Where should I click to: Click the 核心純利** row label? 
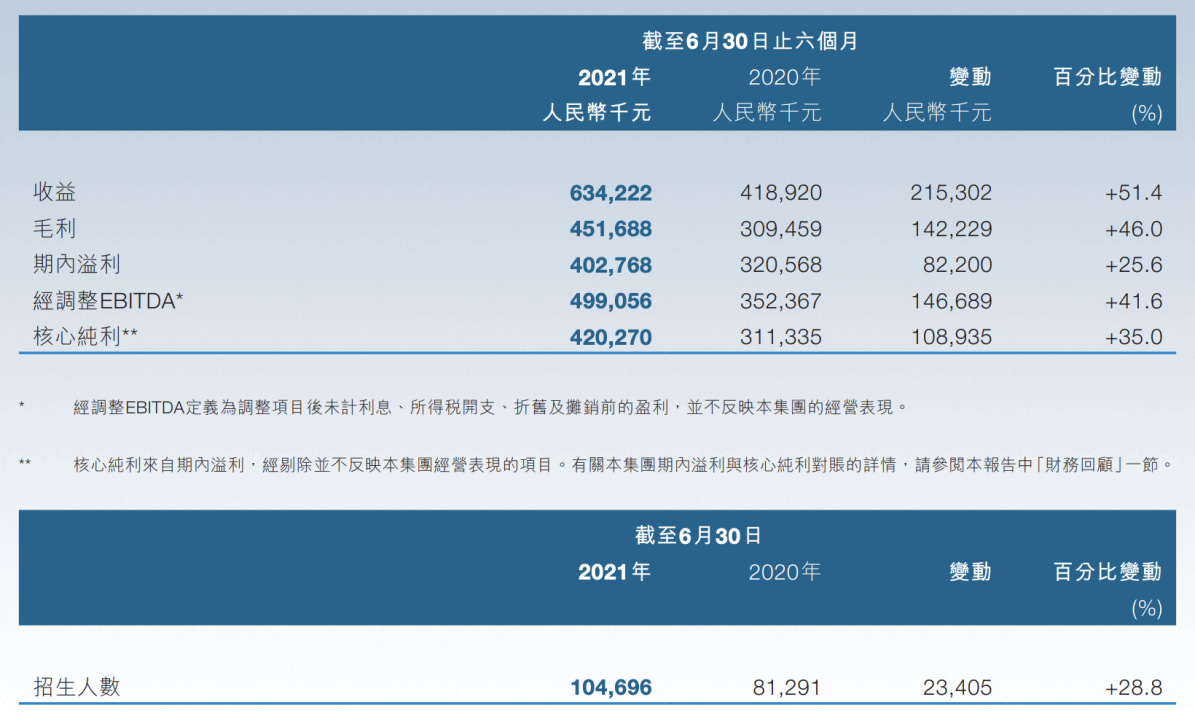tap(85, 337)
